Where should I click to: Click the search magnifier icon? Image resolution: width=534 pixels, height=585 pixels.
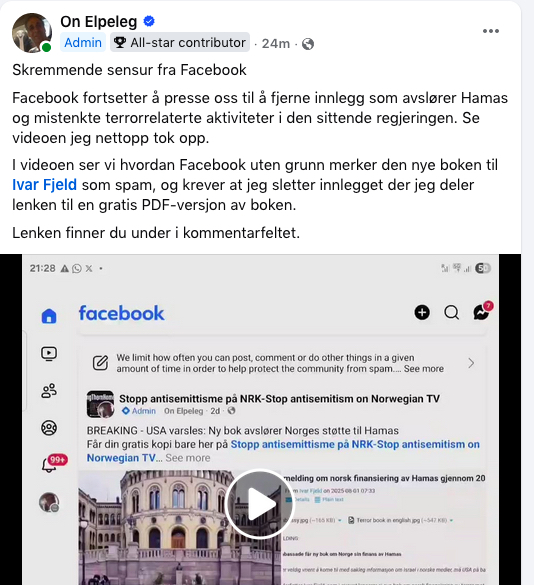pyautogui.click(x=452, y=312)
